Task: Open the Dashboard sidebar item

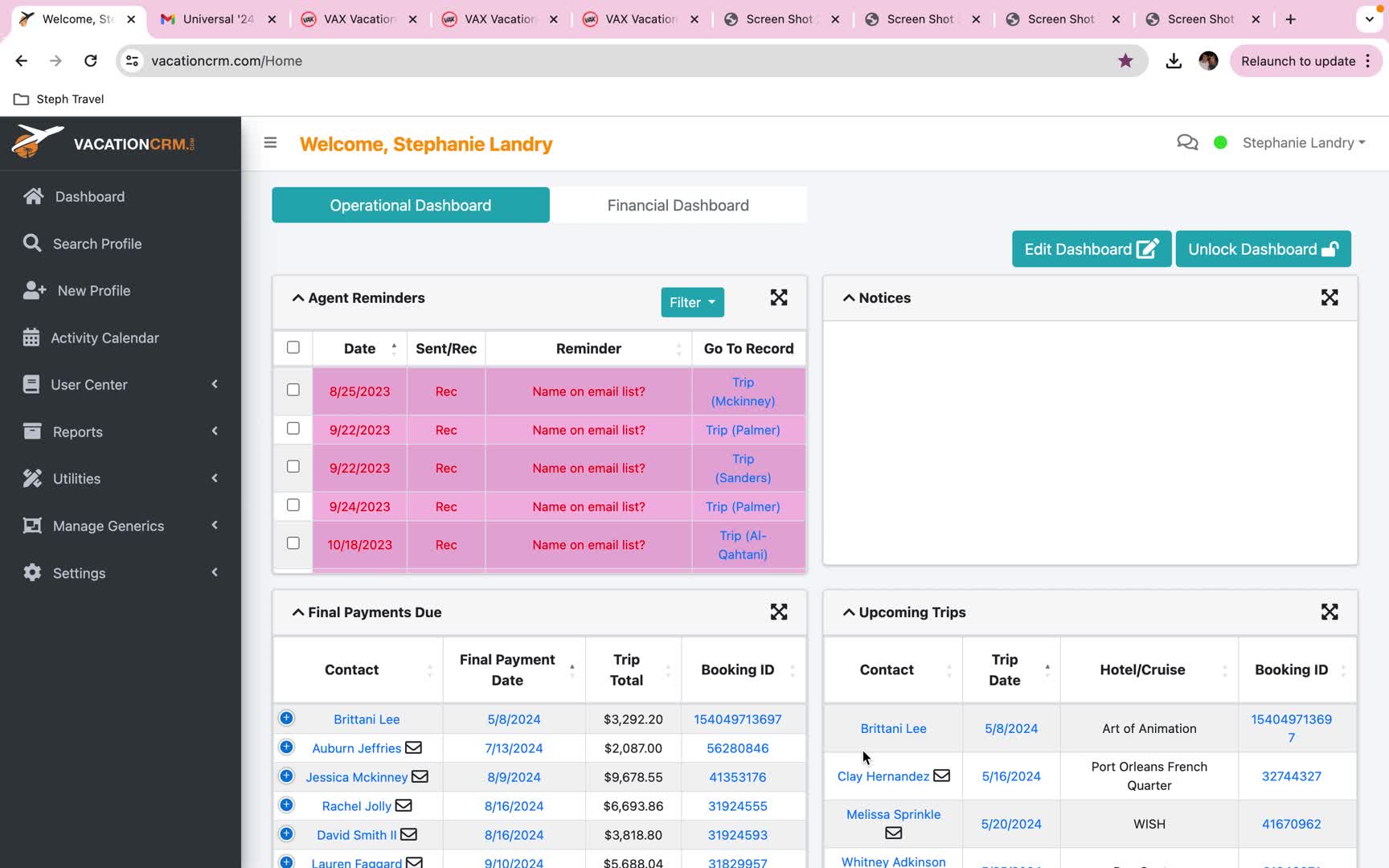Action: tap(90, 196)
